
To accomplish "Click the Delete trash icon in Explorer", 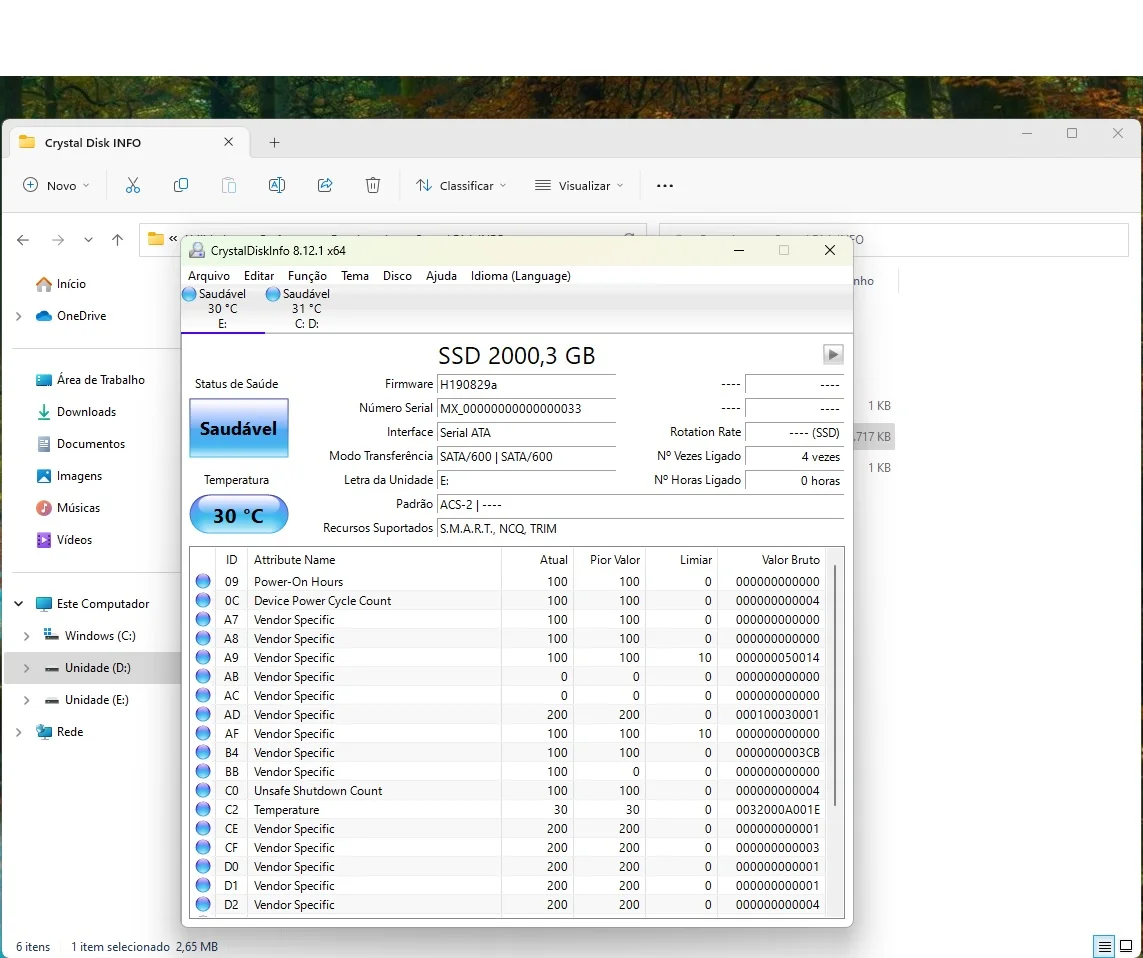I will pos(373,185).
